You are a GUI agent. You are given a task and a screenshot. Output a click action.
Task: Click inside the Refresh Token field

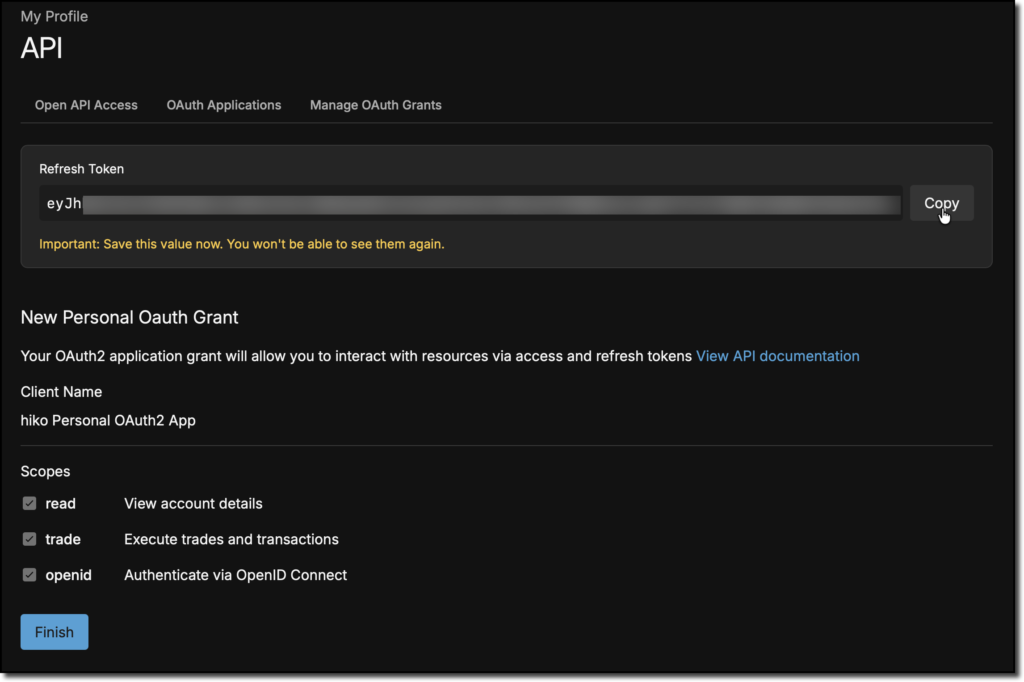click(470, 204)
